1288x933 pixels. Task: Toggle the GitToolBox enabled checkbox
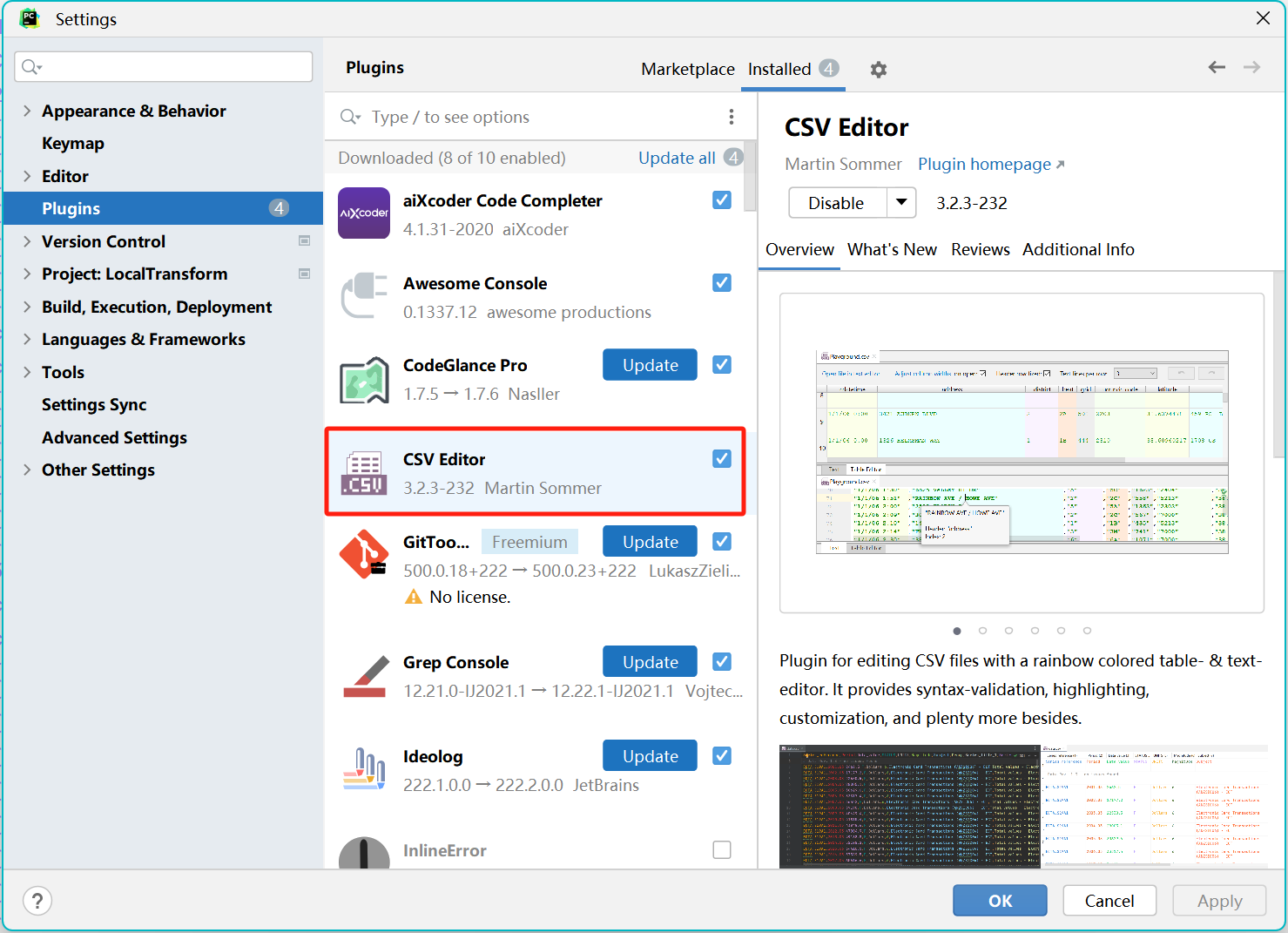pos(722,542)
